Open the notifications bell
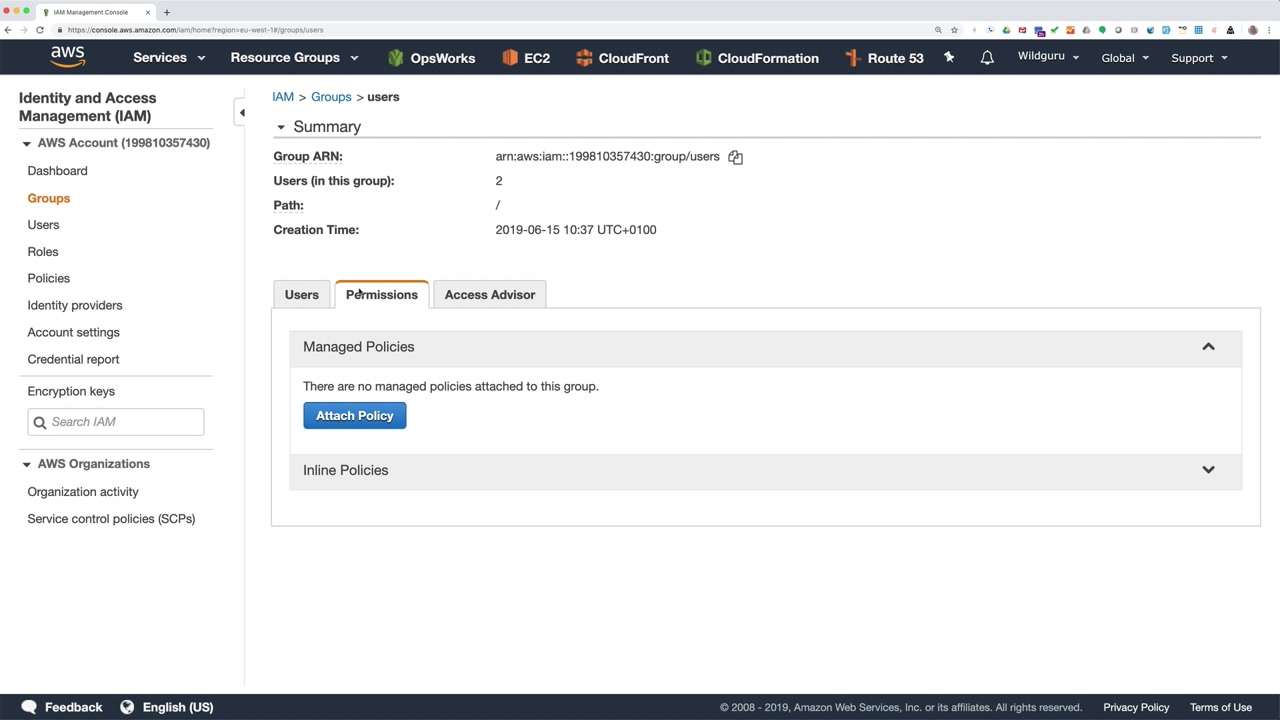 pos(987,58)
